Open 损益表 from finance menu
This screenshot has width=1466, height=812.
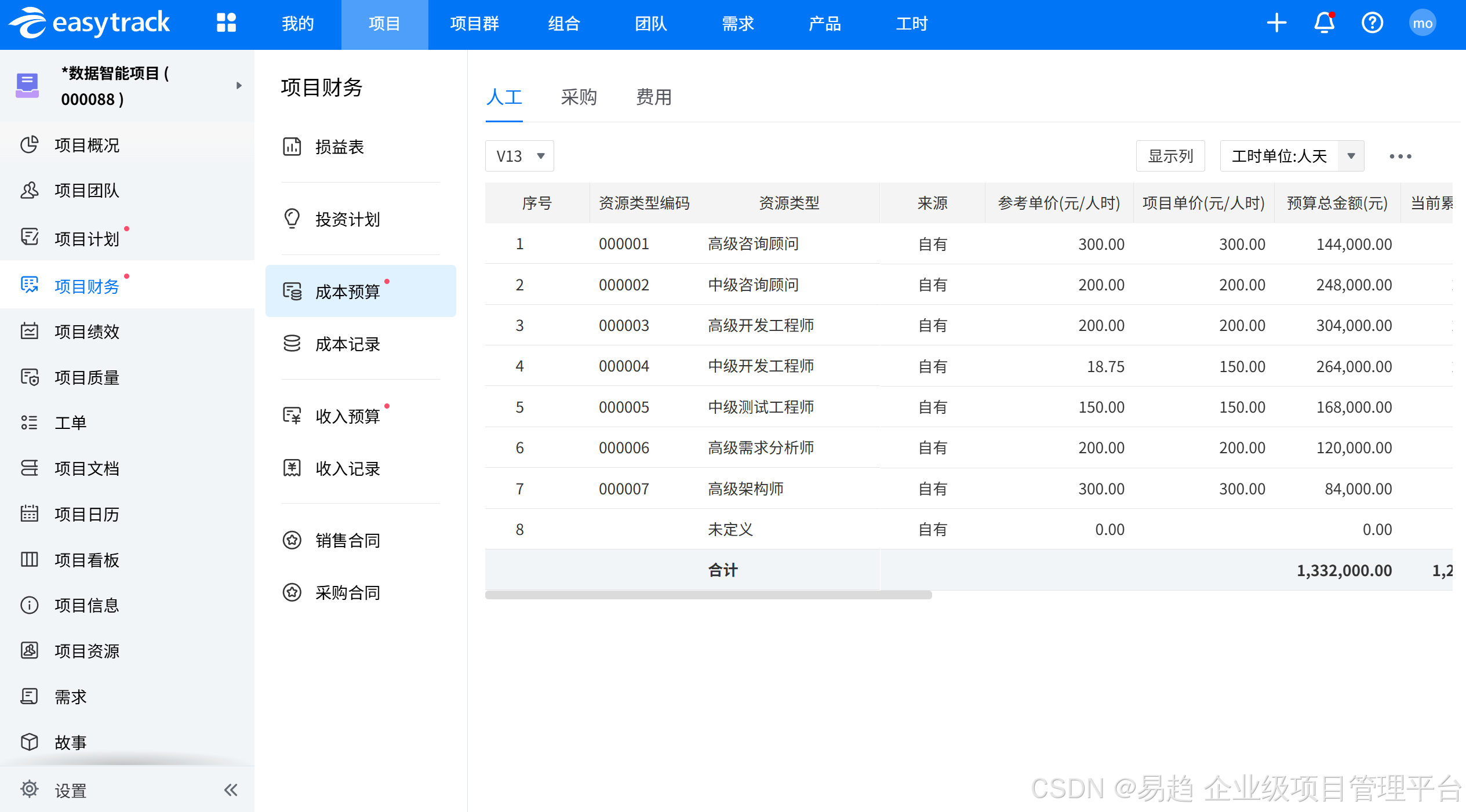(x=339, y=147)
